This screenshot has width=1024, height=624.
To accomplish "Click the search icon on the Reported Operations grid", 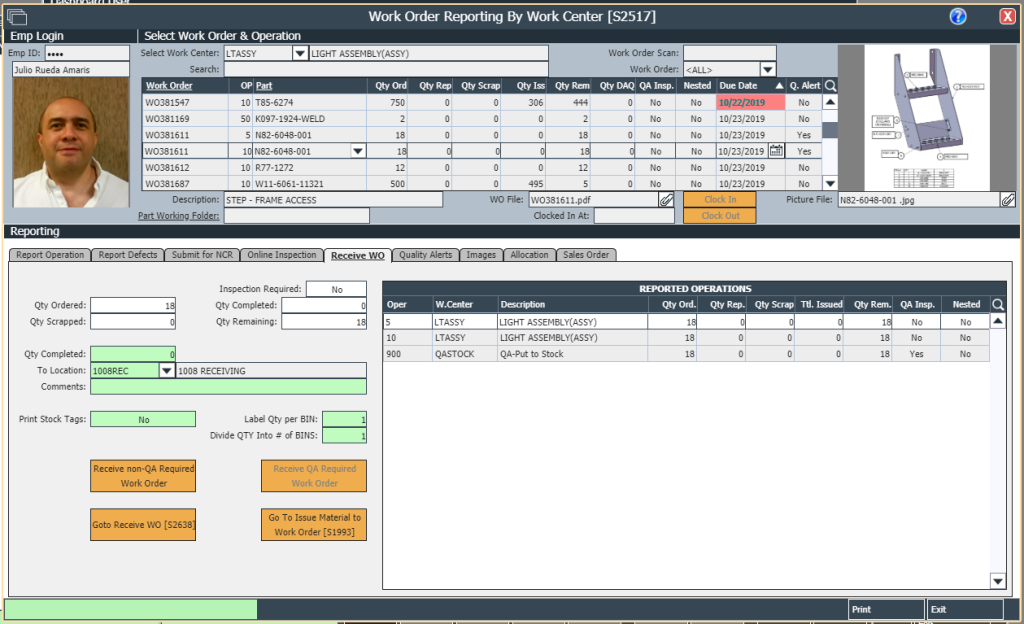I will pos(996,304).
